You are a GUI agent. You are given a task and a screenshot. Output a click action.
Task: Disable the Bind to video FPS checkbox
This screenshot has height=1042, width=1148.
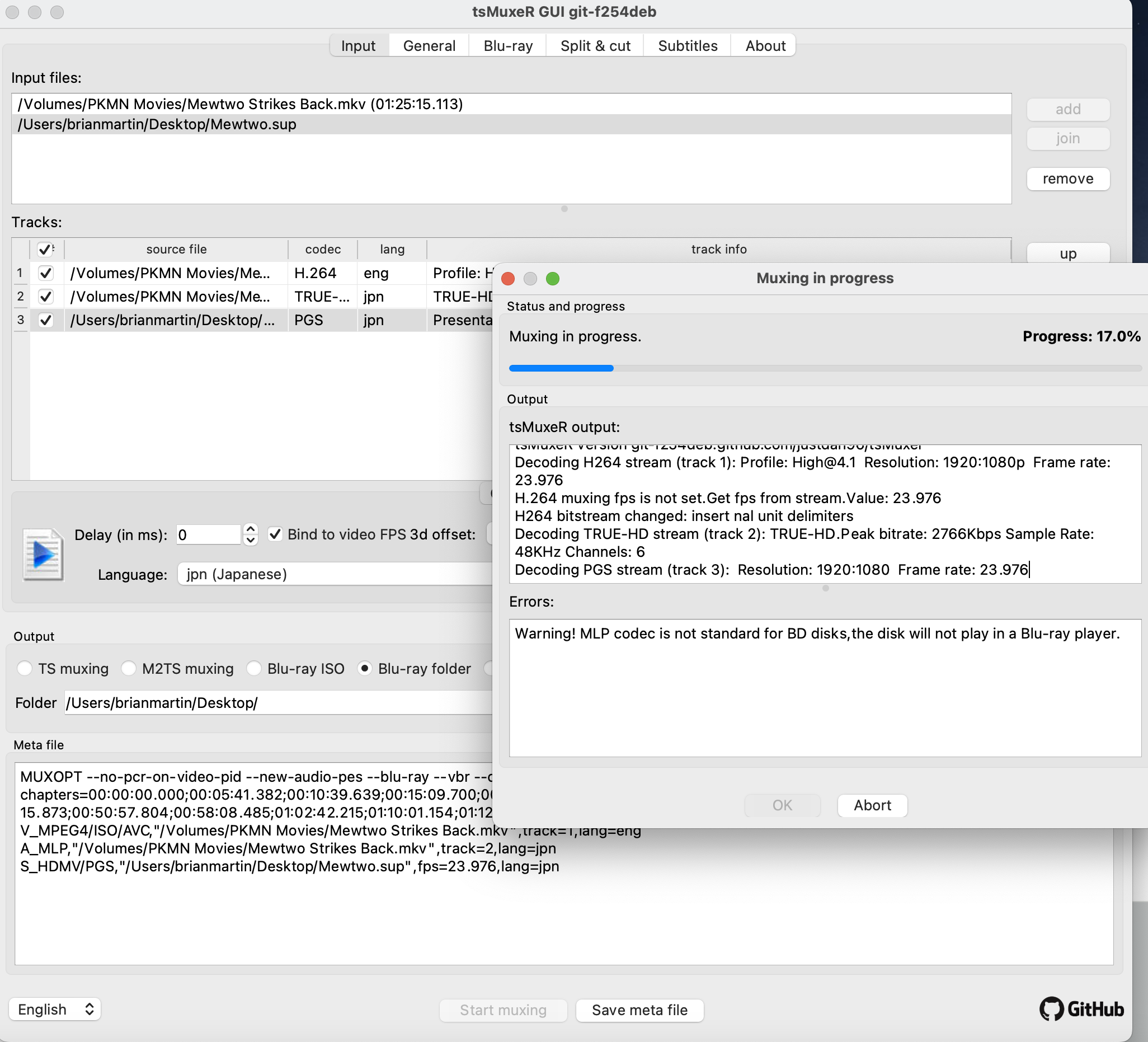(x=275, y=534)
